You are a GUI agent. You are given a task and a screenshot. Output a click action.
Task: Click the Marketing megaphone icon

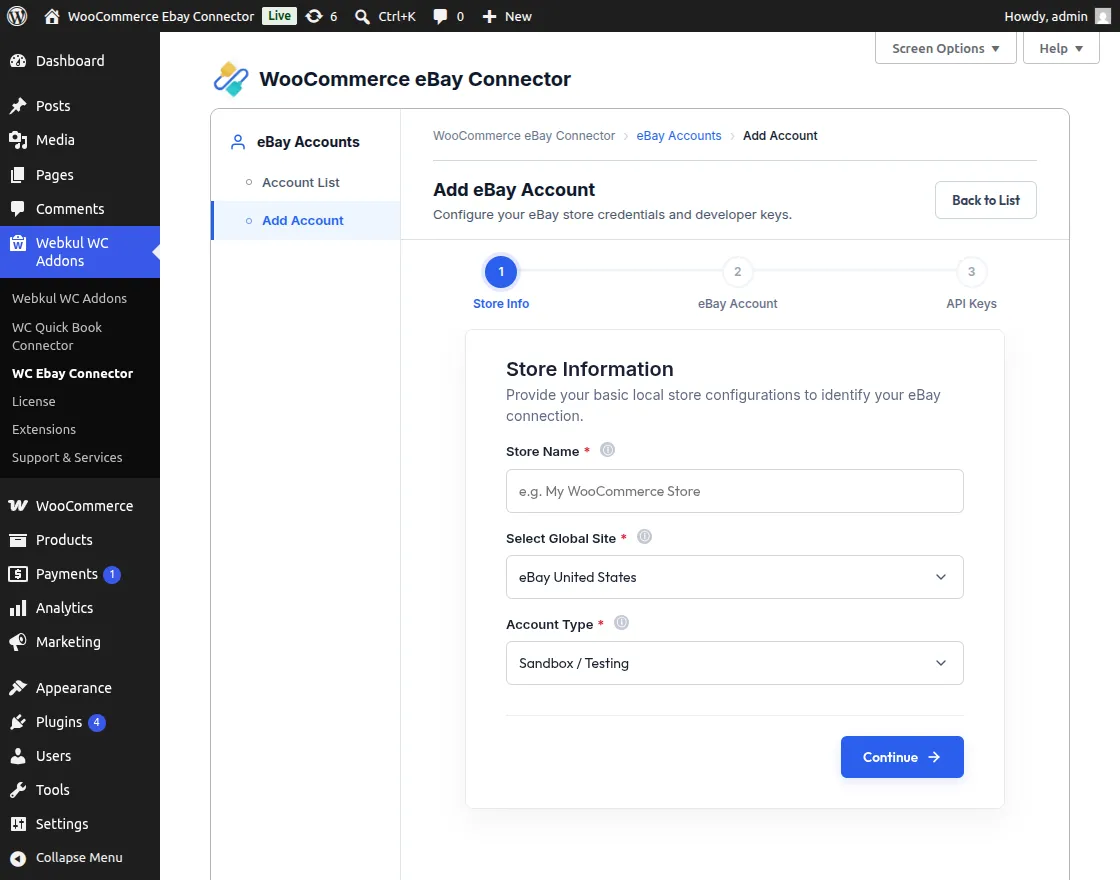tap(18, 641)
